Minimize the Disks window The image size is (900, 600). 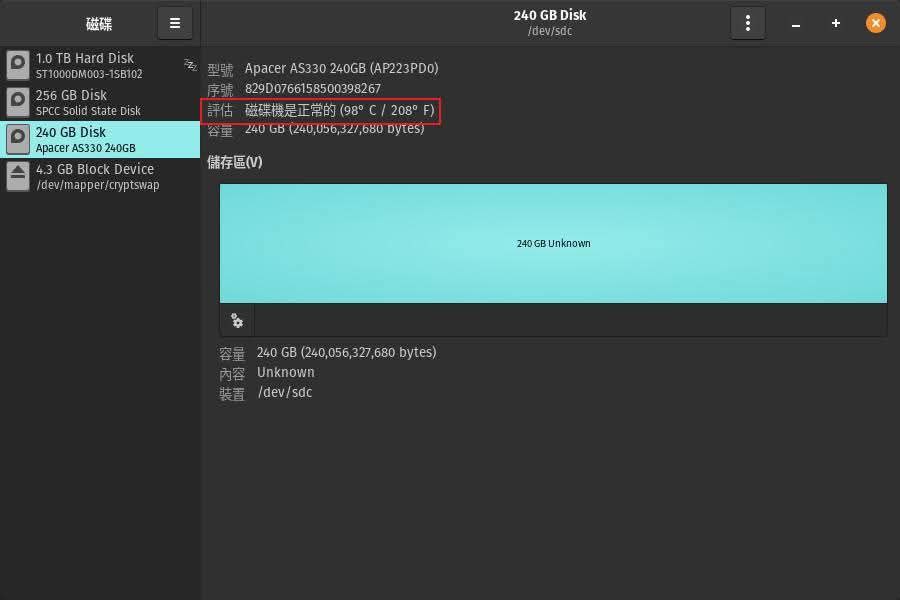click(796, 23)
